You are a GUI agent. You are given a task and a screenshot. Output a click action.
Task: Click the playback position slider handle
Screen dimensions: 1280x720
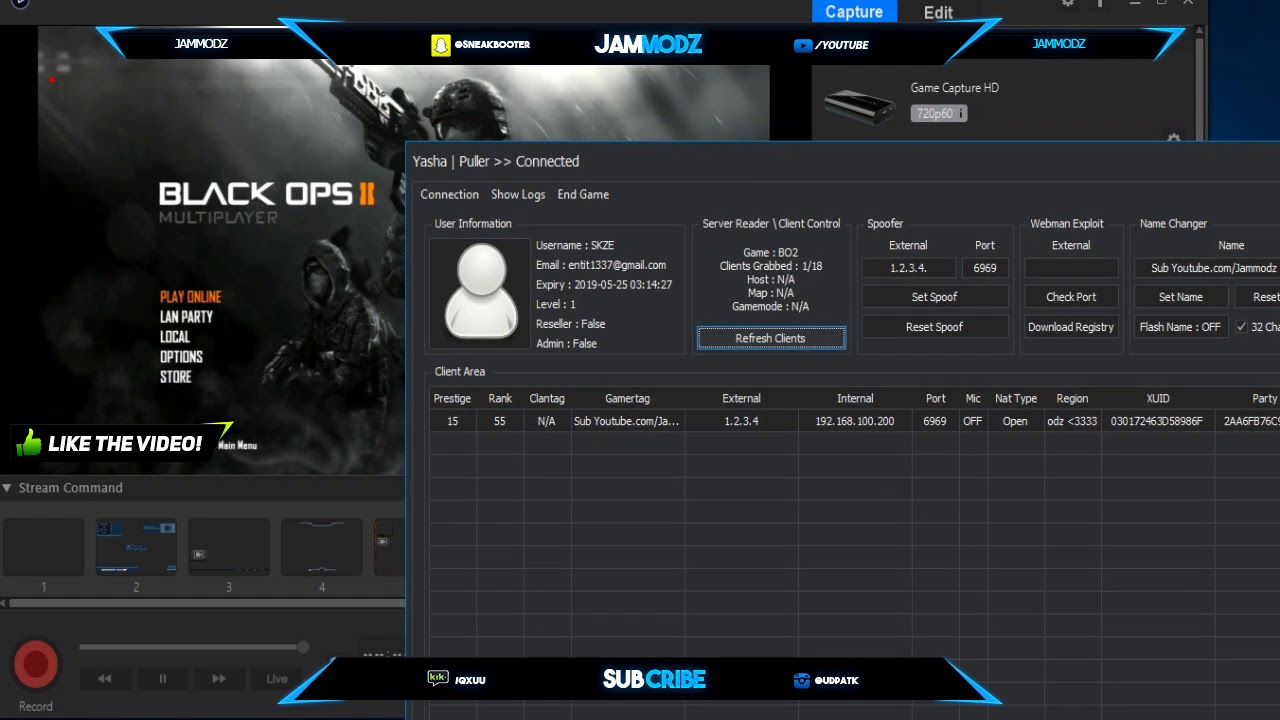tap(303, 647)
